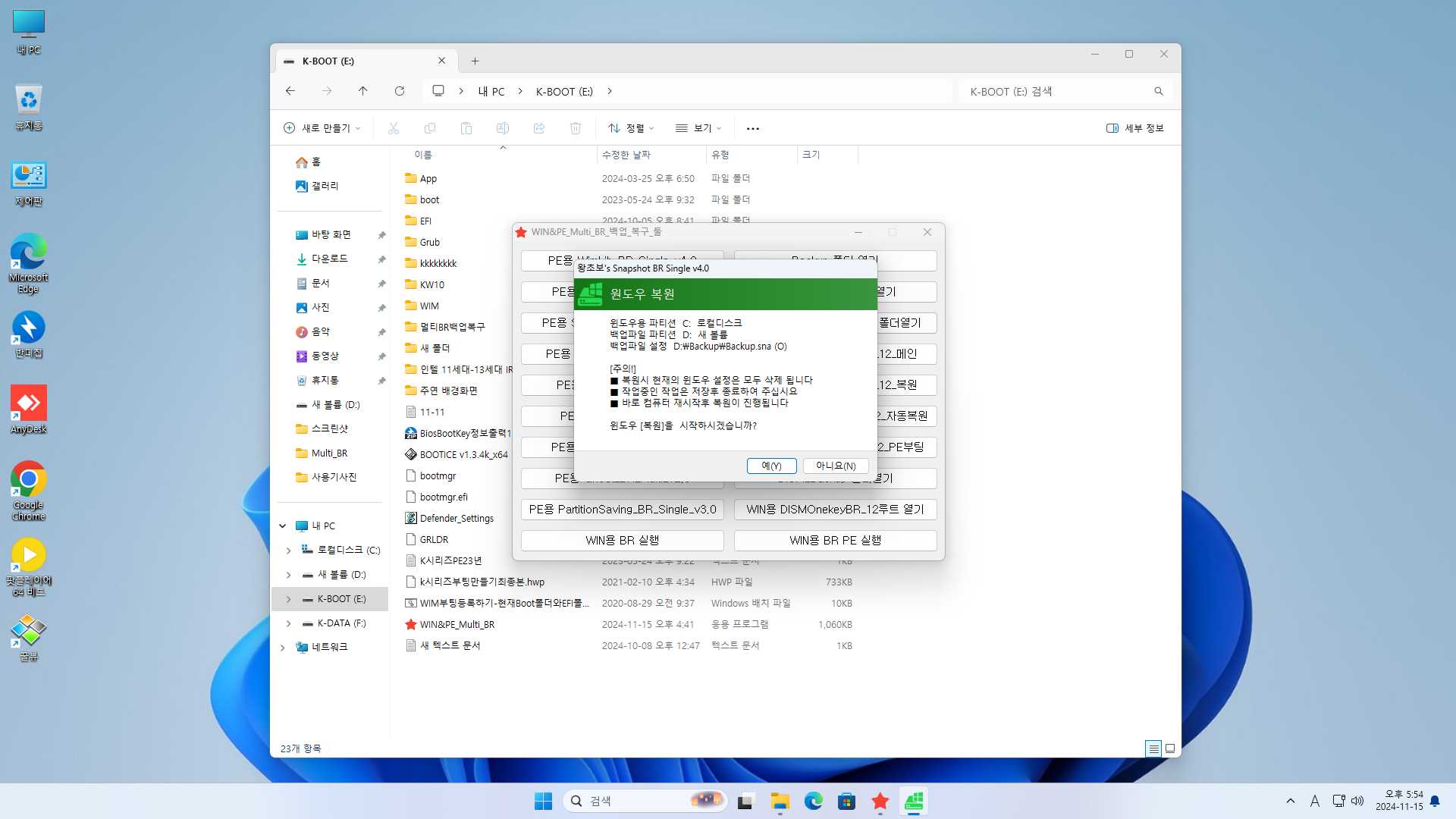The image size is (1456, 819).
Task: Expand K-BOOT (E:) tree node
Action: (x=288, y=598)
